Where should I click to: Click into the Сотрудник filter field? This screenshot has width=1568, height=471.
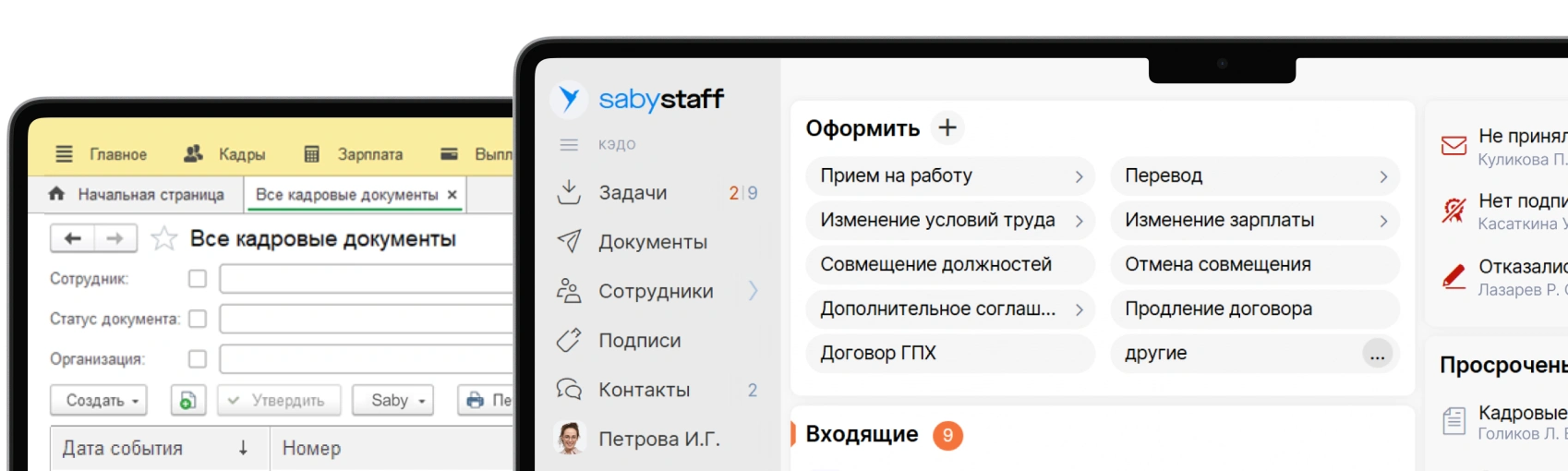[367, 278]
